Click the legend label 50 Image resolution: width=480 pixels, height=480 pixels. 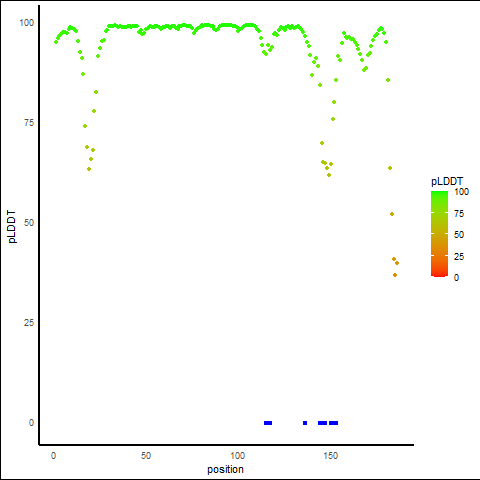click(x=459, y=235)
